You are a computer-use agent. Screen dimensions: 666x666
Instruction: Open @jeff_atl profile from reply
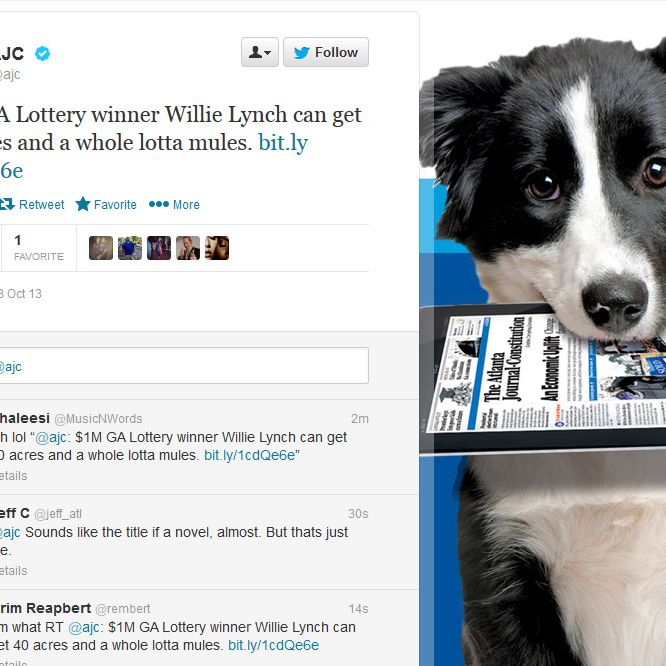pos(58,514)
